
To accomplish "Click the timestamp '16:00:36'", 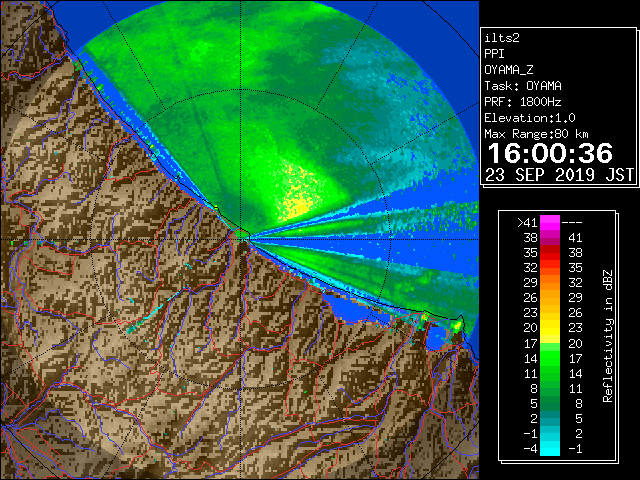I will coord(550,153).
